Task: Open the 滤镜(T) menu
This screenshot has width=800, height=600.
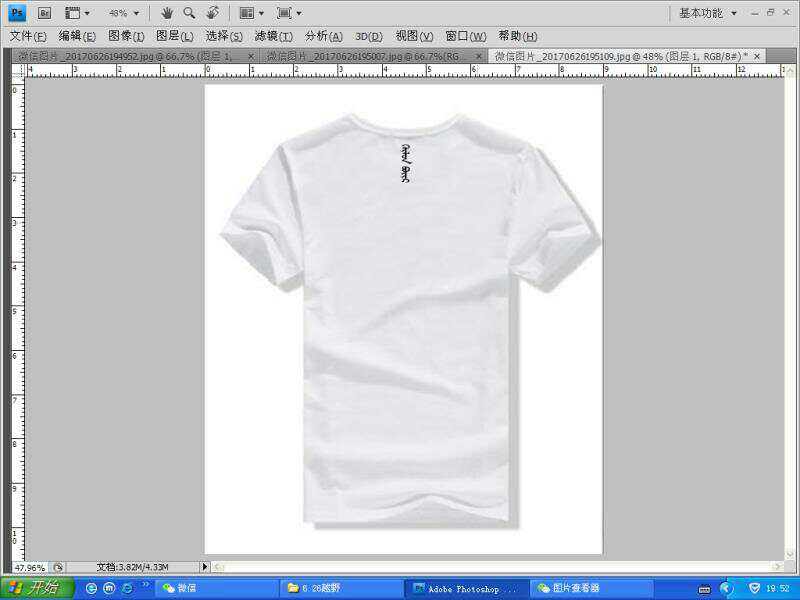Action: pyautogui.click(x=273, y=36)
